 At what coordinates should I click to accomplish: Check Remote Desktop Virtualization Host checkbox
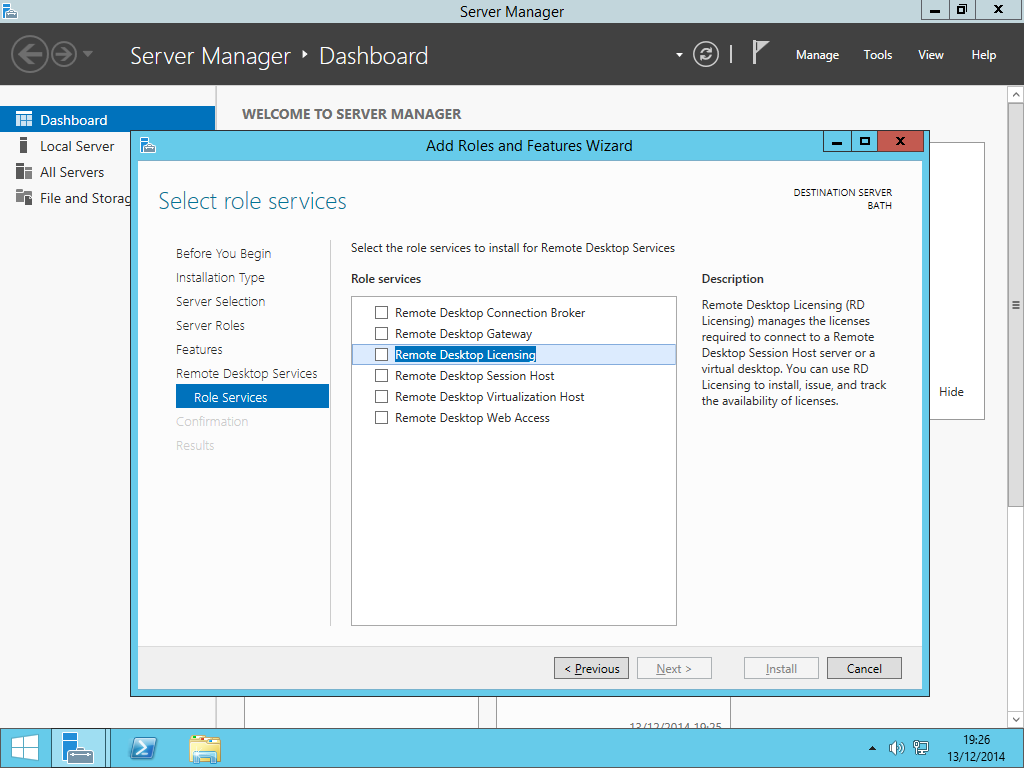click(381, 396)
